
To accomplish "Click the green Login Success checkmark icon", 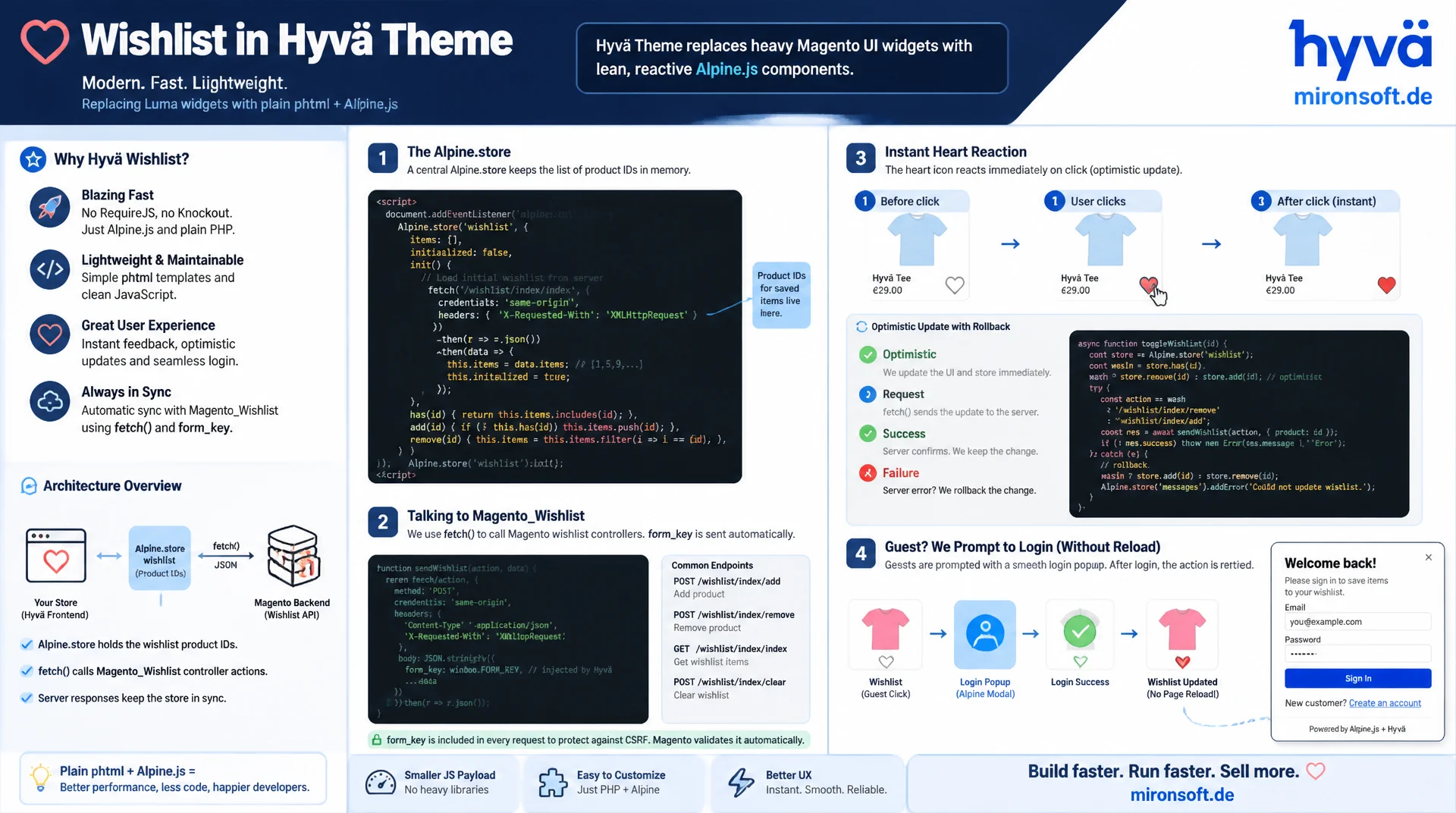I will pyautogui.click(x=1080, y=630).
